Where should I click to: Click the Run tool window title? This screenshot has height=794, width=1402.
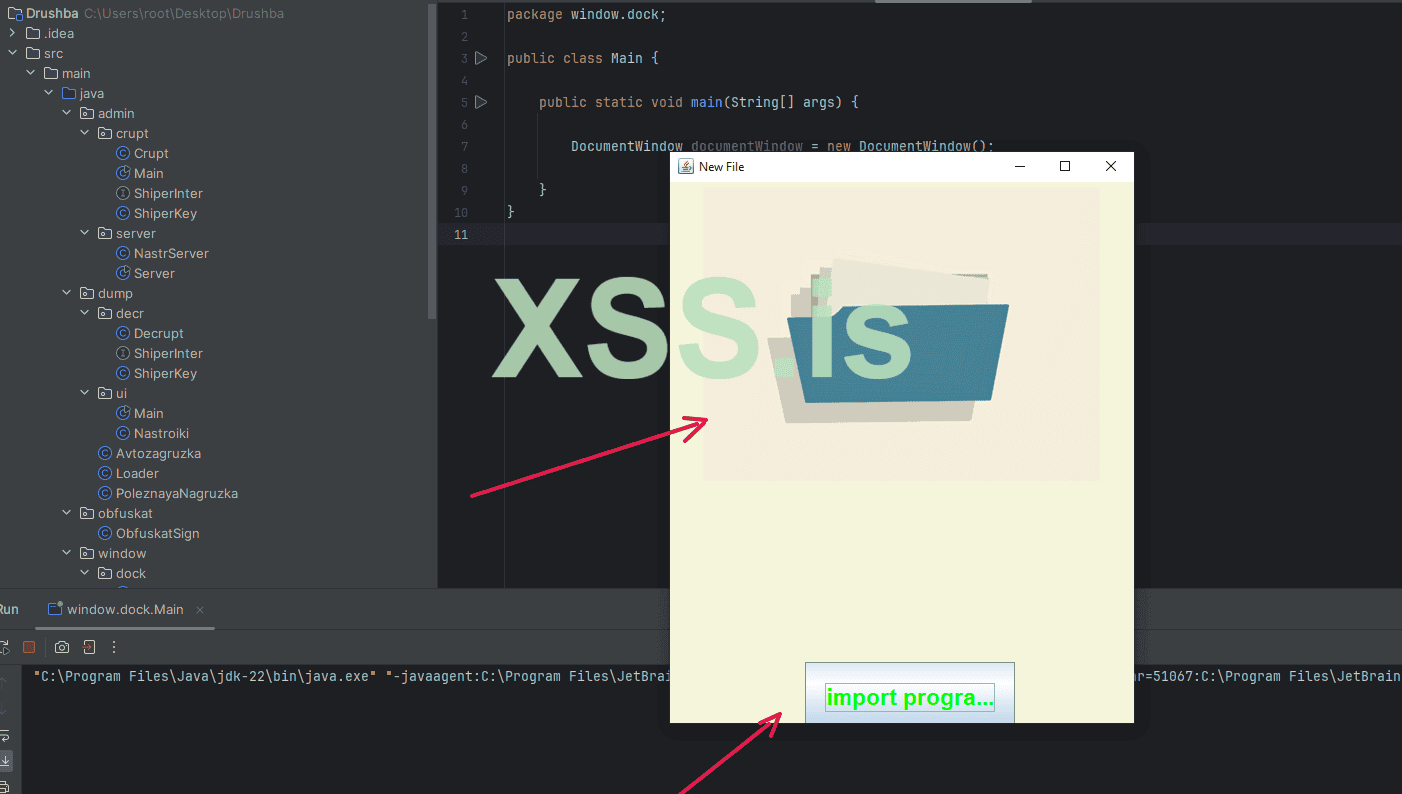[x=8, y=610]
